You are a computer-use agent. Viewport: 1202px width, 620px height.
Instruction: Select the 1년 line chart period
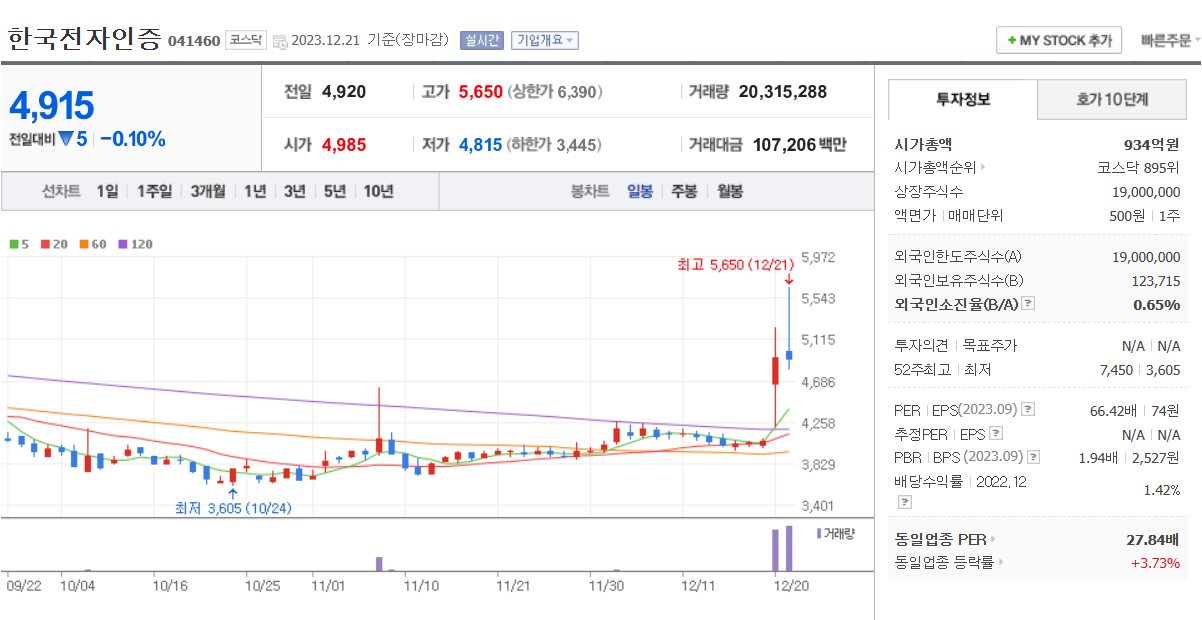255,191
